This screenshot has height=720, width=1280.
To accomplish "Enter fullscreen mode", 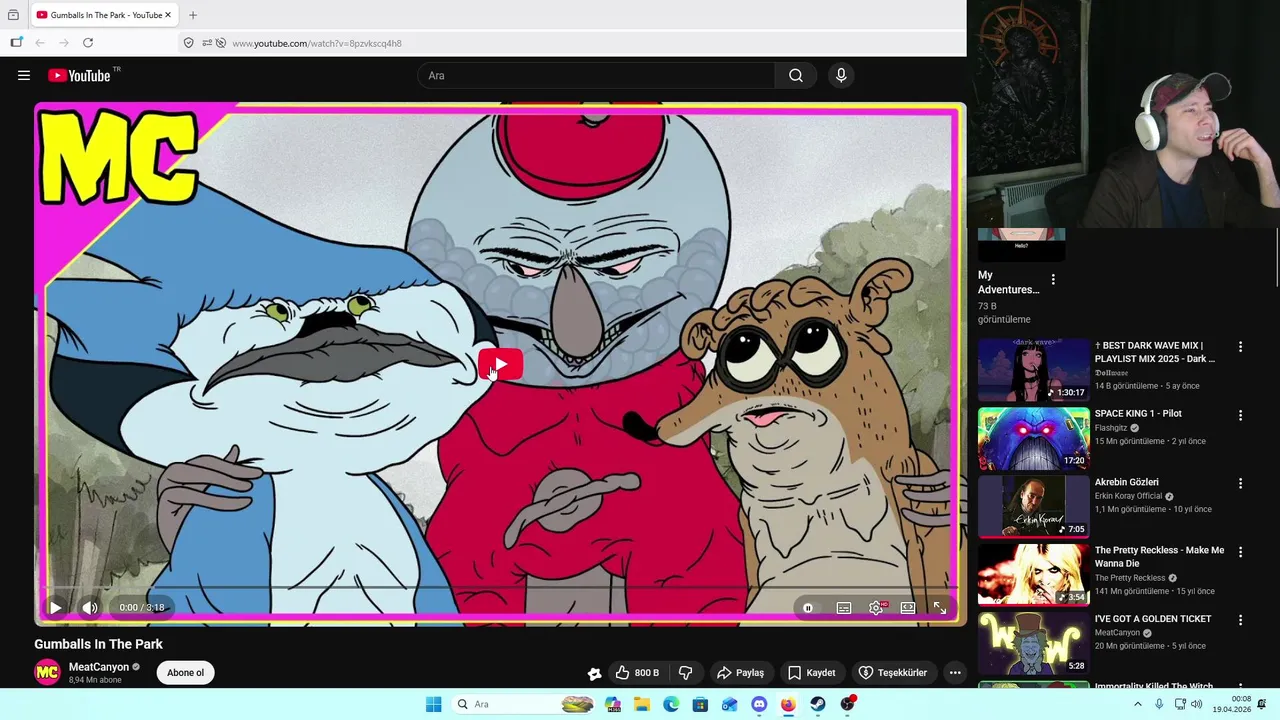I will click(940, 608).
